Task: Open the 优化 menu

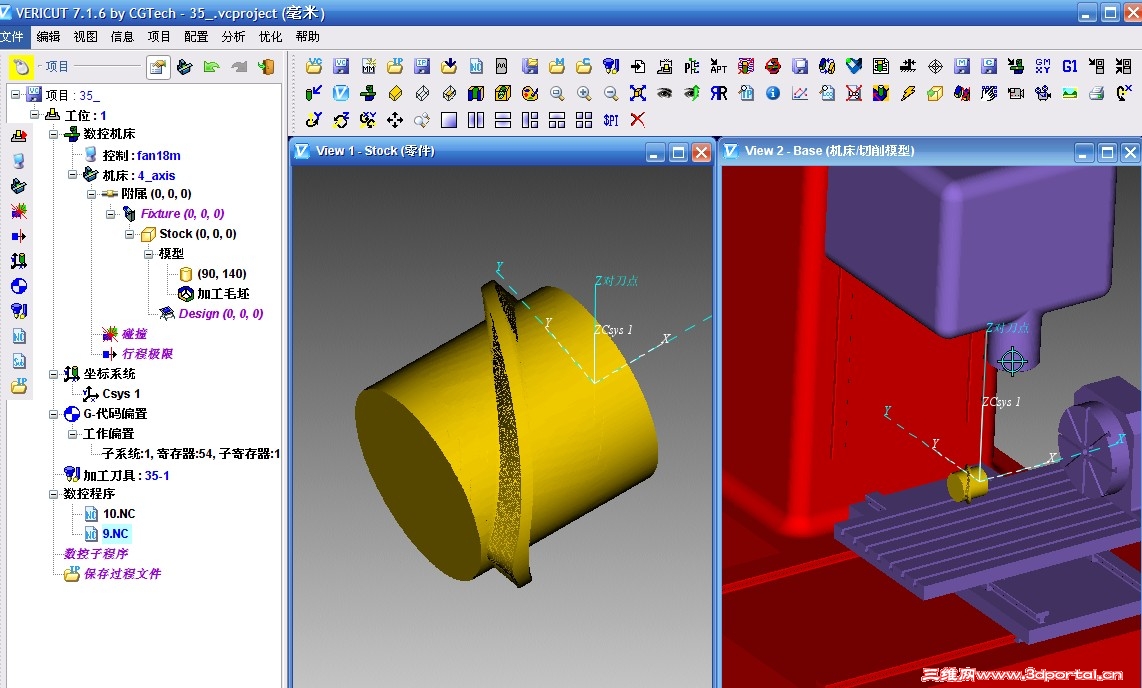Action: (270, 36)
